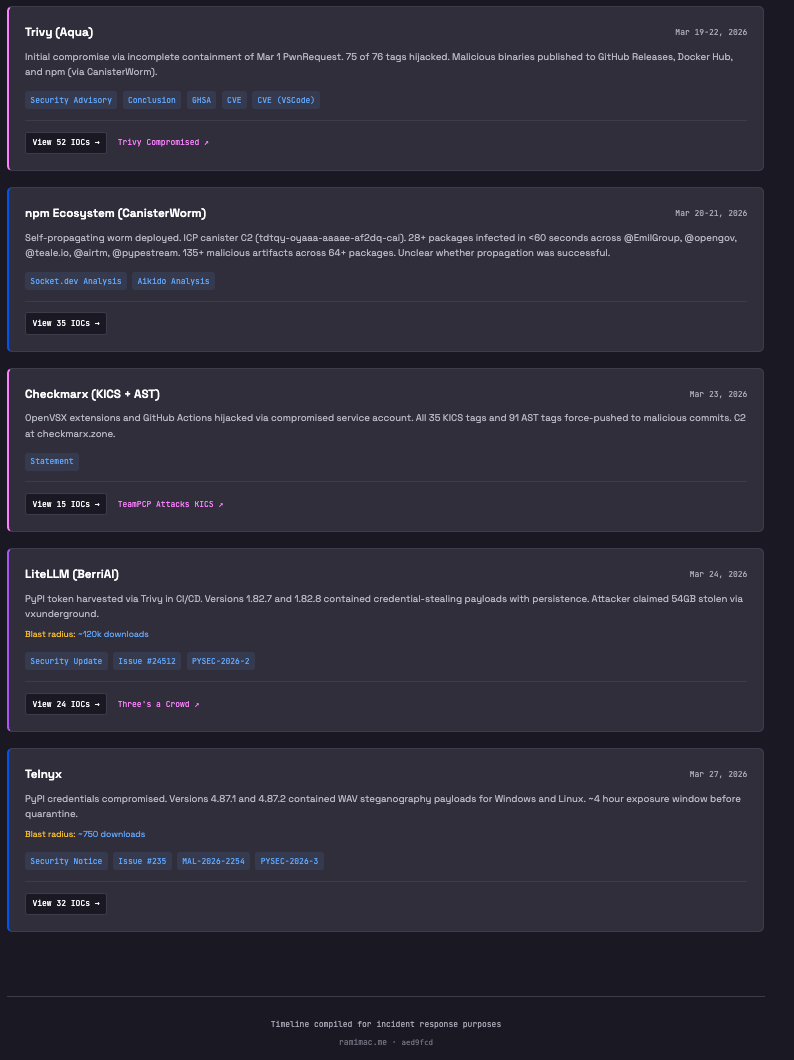794x1060 pixels.
Task: Show View 24 IOCs for LiteLLM
Action: tap(66, 704)
